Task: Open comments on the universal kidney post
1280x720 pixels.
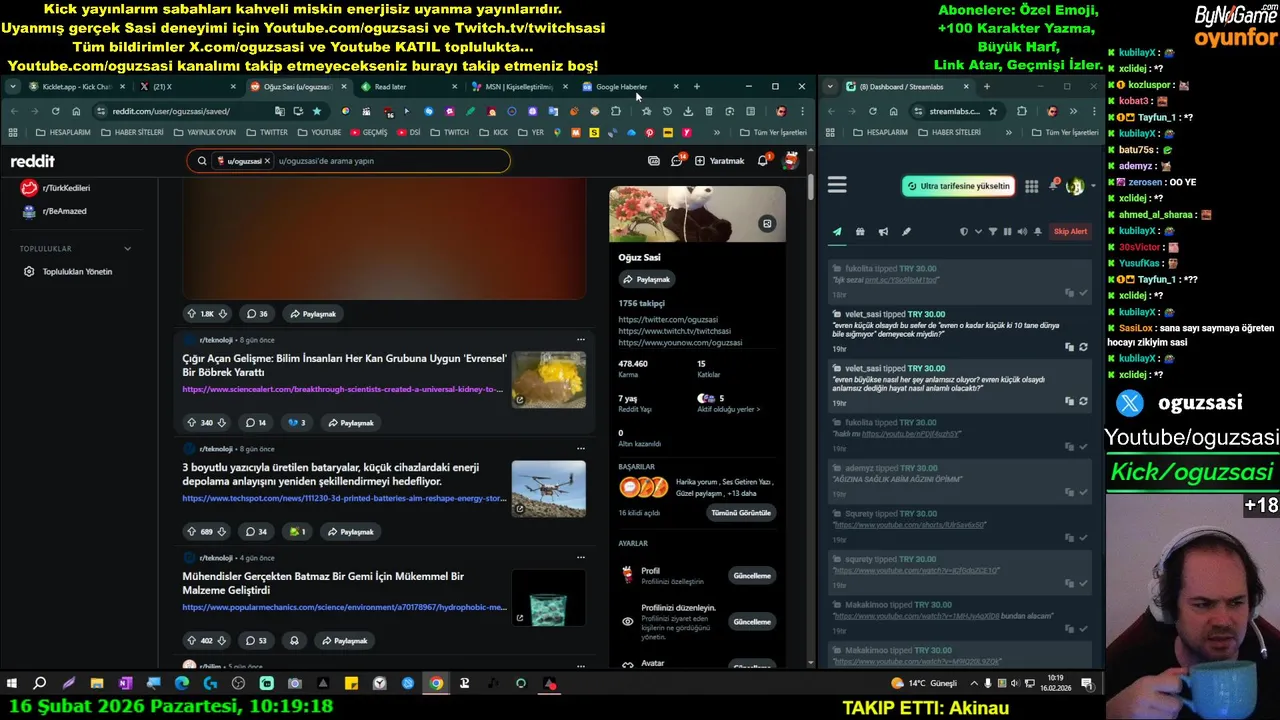Action: 256,422
